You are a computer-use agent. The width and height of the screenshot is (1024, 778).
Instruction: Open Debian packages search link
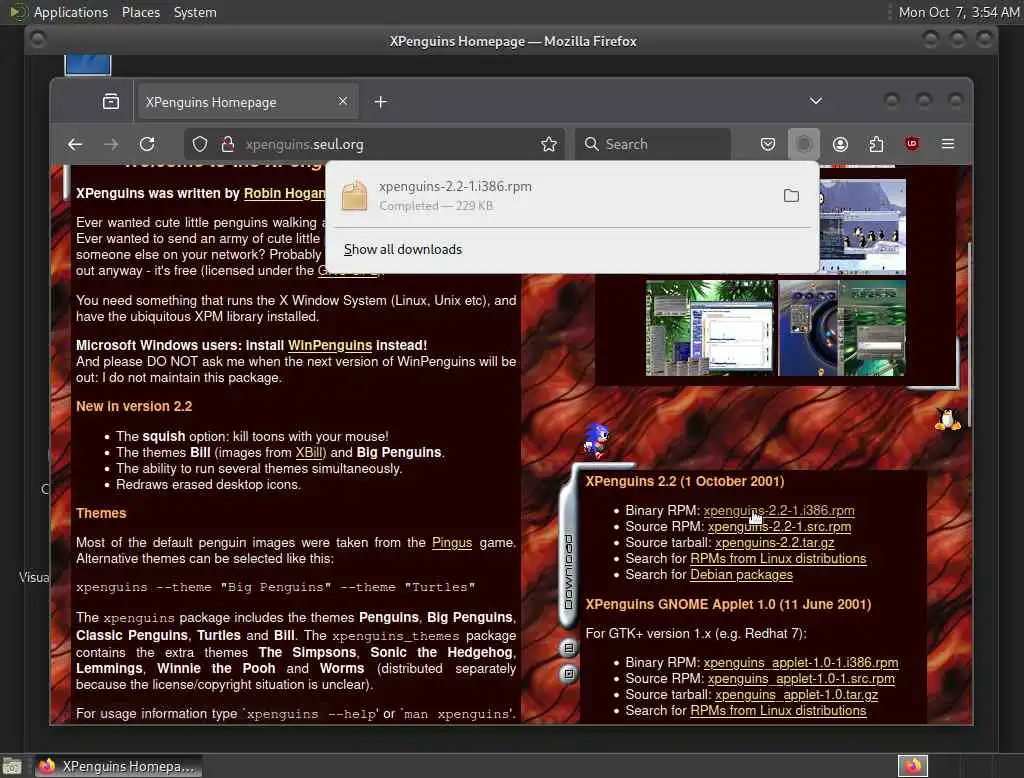tap(741, 574)
